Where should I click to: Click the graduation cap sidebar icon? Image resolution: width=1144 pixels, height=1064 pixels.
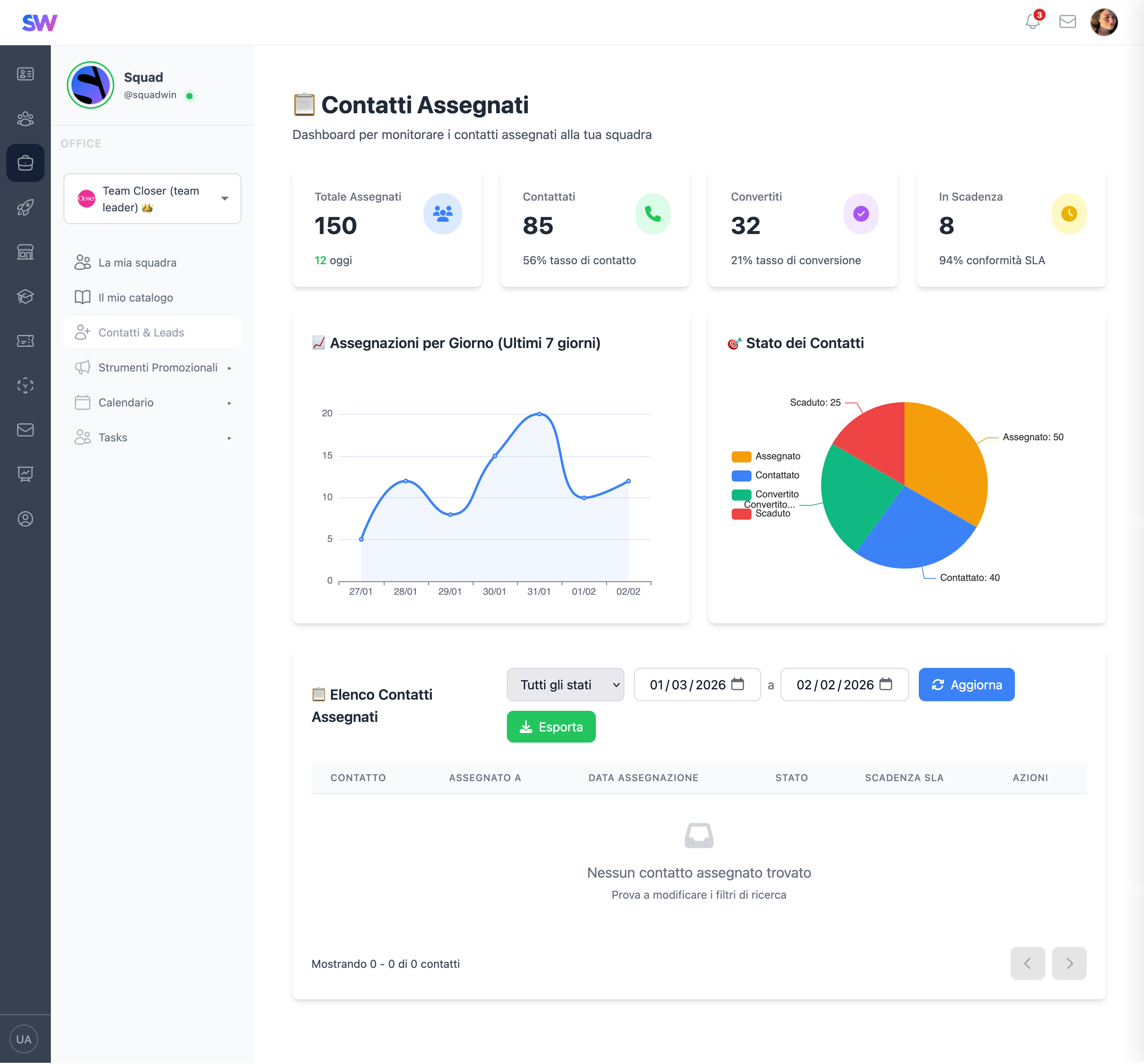25,296
